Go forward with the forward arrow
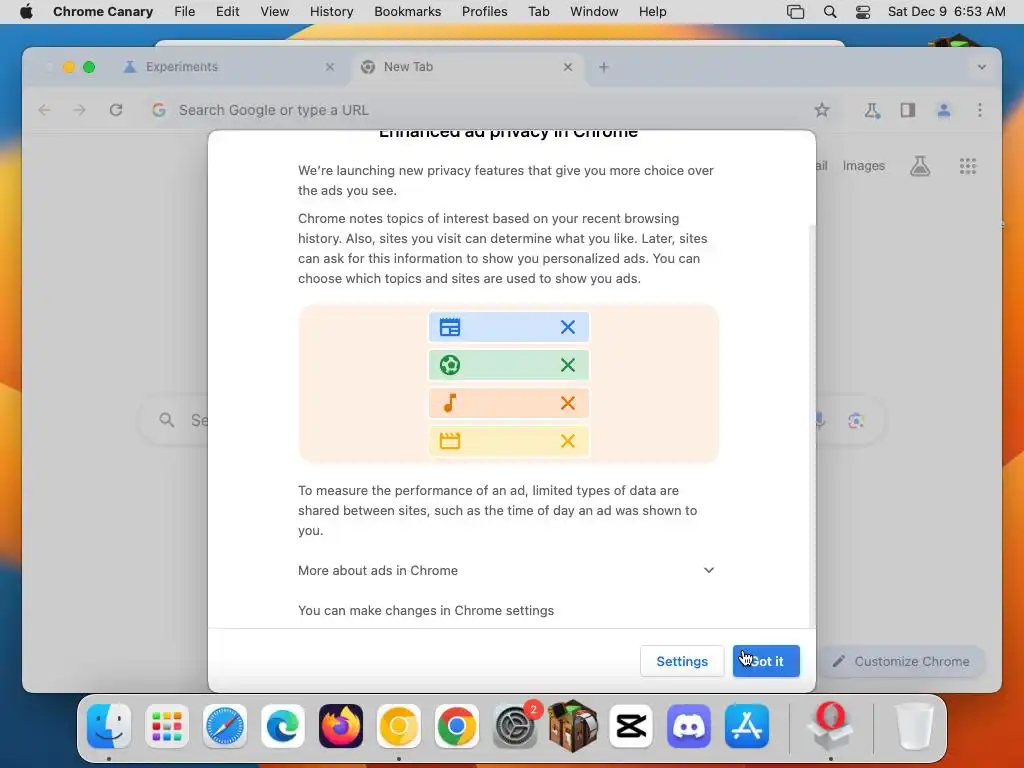 pos(80,110)
